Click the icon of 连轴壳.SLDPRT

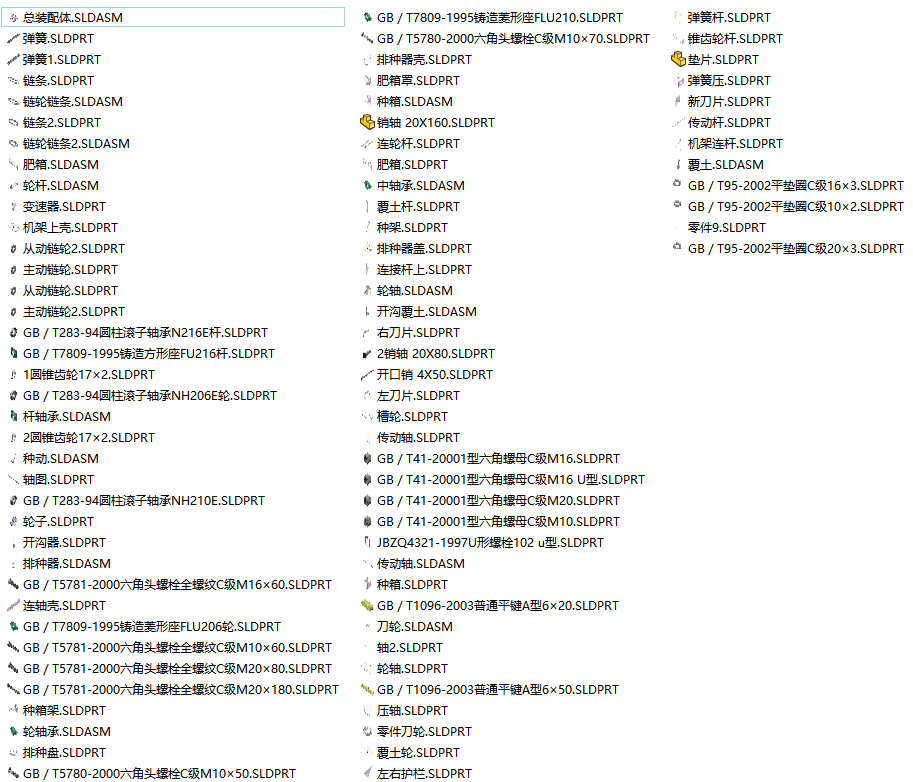click(13, 606)
